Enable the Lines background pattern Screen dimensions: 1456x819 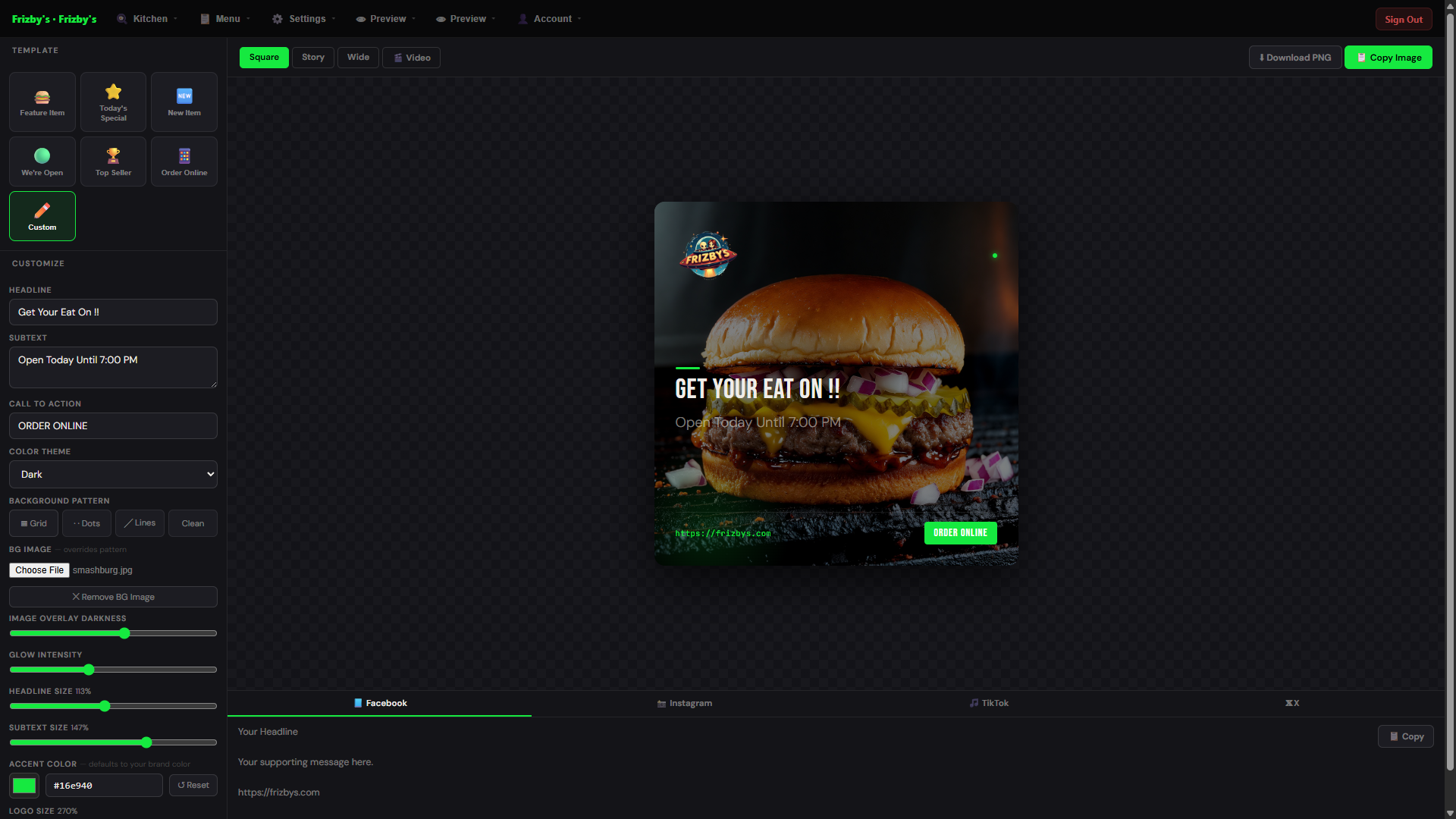tap(140, 522)
